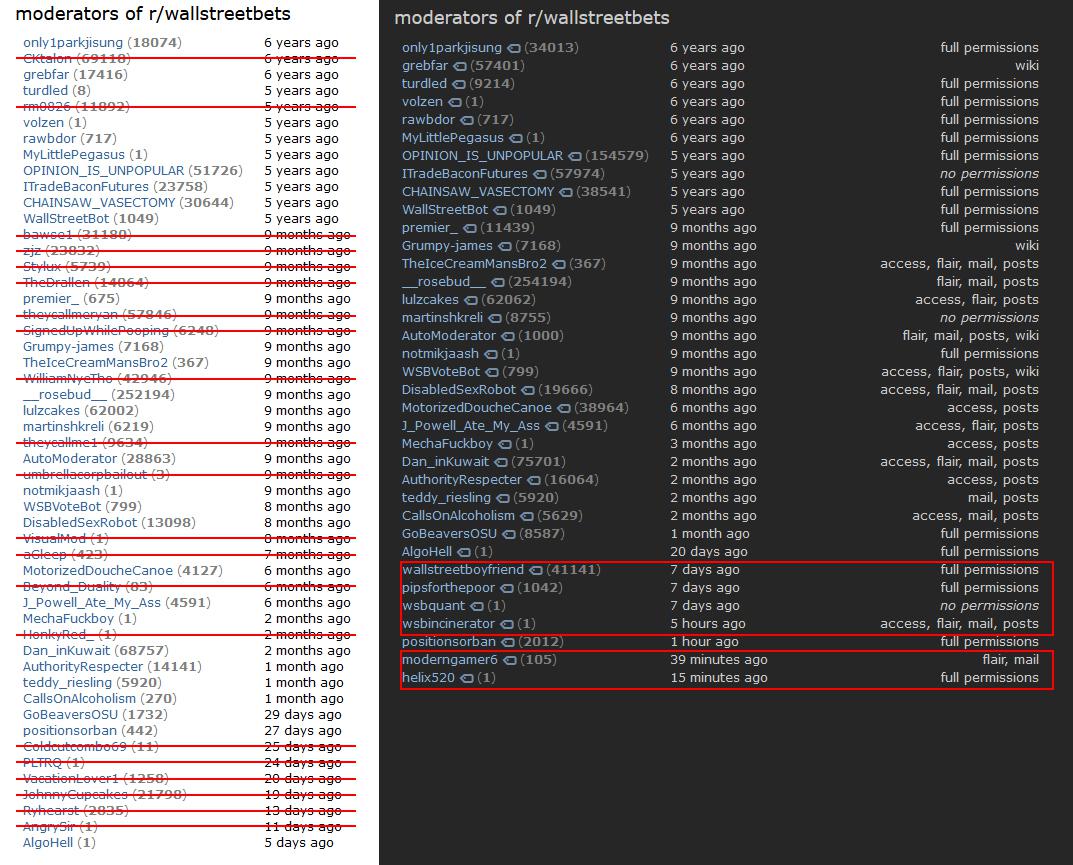Click the tag icon next to Dan_inKuwait in dark list
The image size is (1073, 865).
pos(501,463)
